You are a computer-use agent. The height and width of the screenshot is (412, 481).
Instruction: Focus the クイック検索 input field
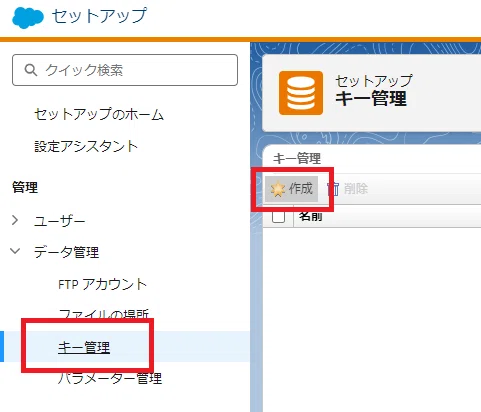125,70
